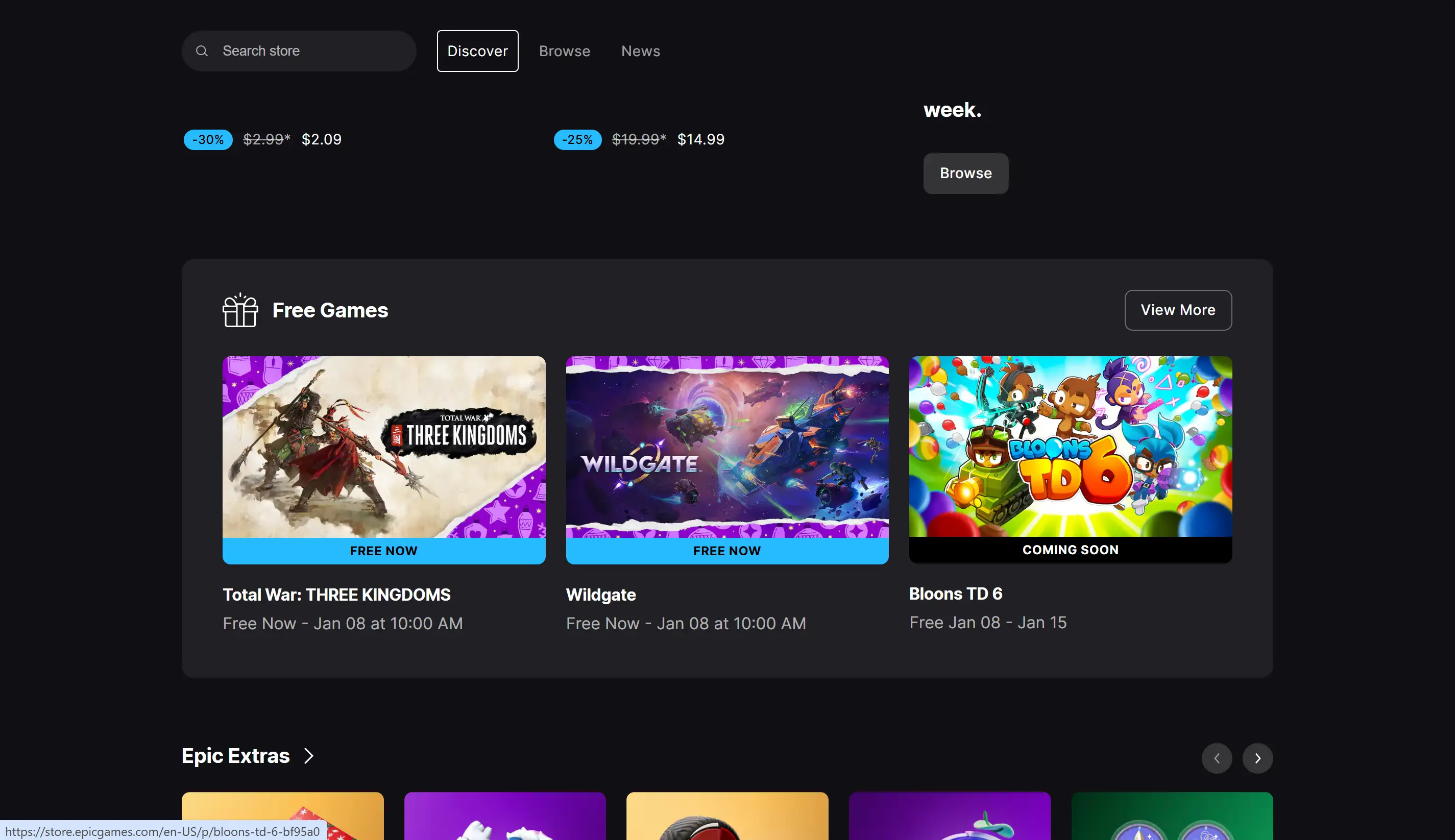Screen dimensions: 1456x840
Task: Click the Free Games gift icon
Action: pos(240,310)
